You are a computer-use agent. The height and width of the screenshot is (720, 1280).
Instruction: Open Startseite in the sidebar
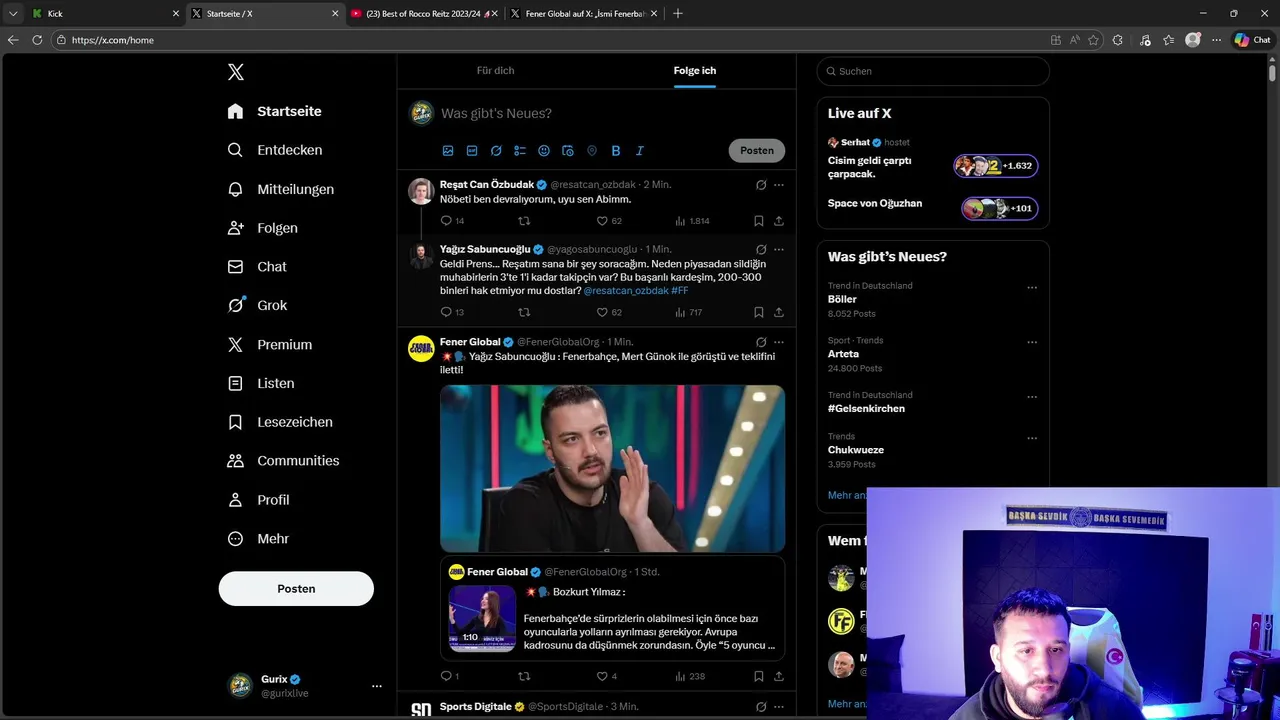tap(274, 111)
